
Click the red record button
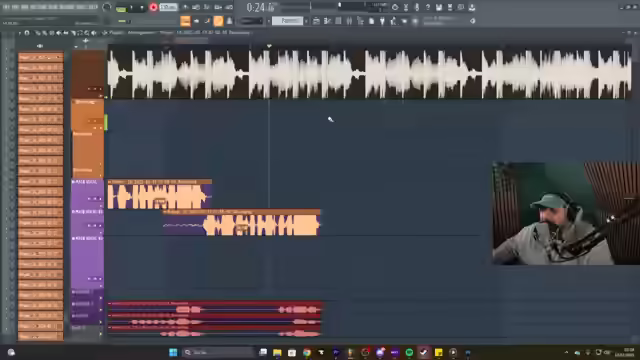pyautogui.click(x=153, y=7)
